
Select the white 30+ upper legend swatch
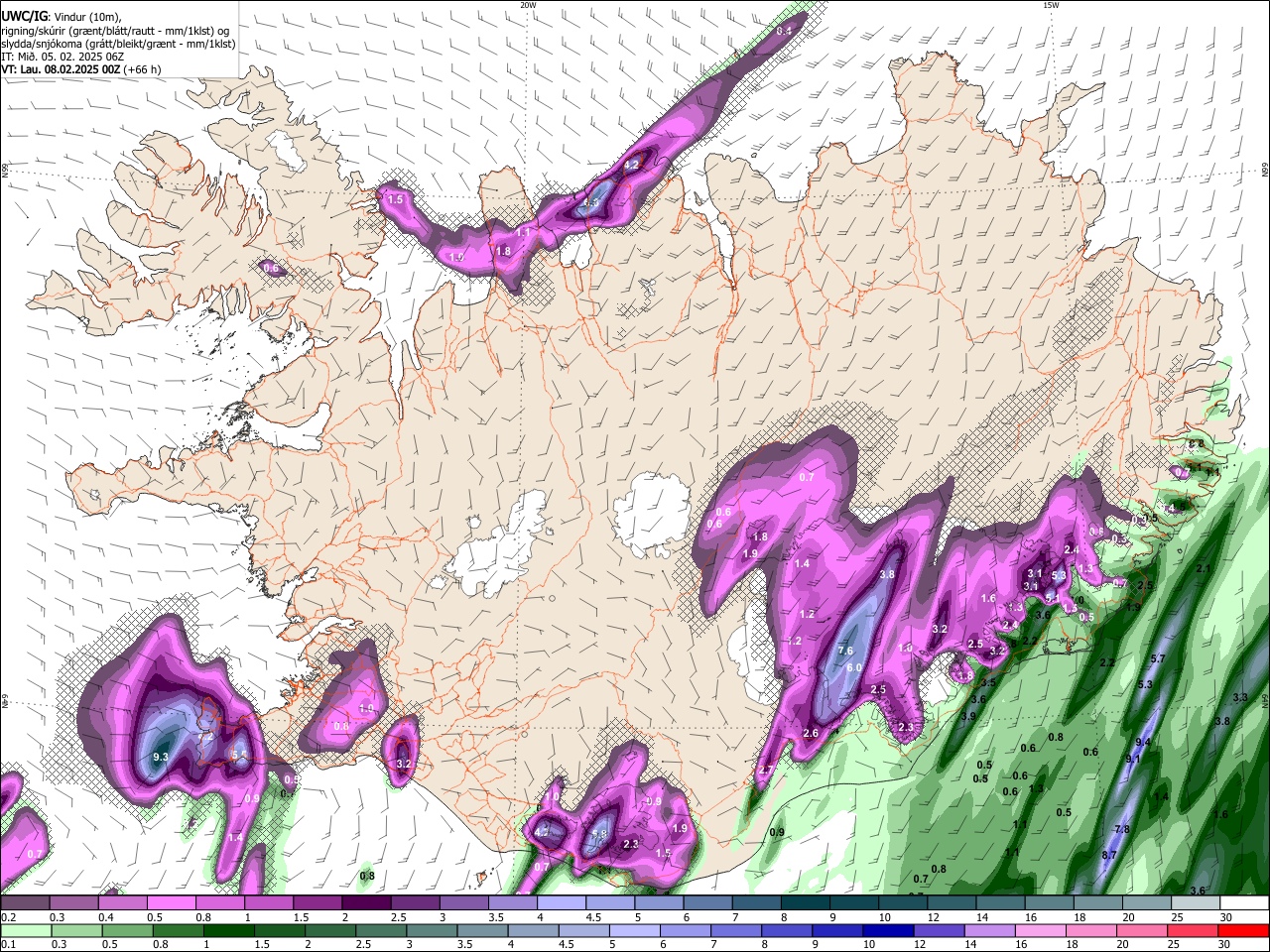click(x=1243, y=903)
